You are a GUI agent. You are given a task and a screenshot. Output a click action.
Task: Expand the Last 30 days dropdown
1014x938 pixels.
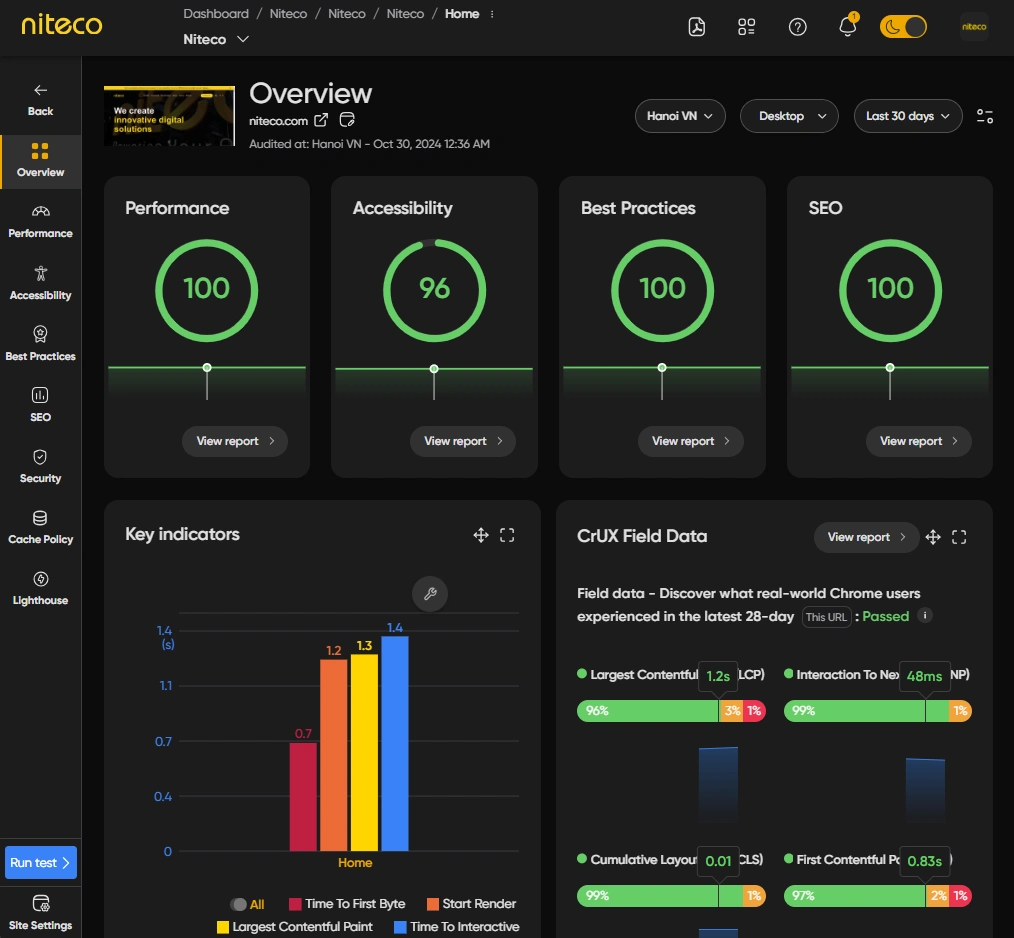coord(908,116)
